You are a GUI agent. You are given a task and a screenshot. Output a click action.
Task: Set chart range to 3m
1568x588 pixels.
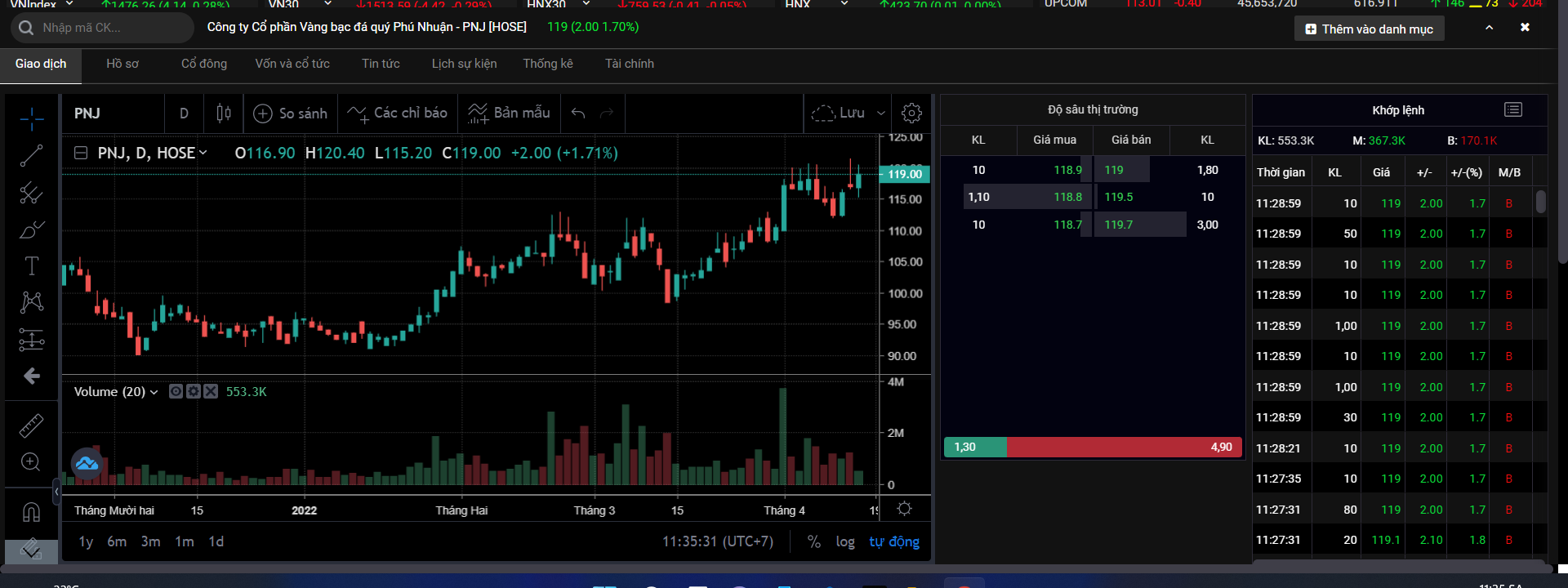150,541
